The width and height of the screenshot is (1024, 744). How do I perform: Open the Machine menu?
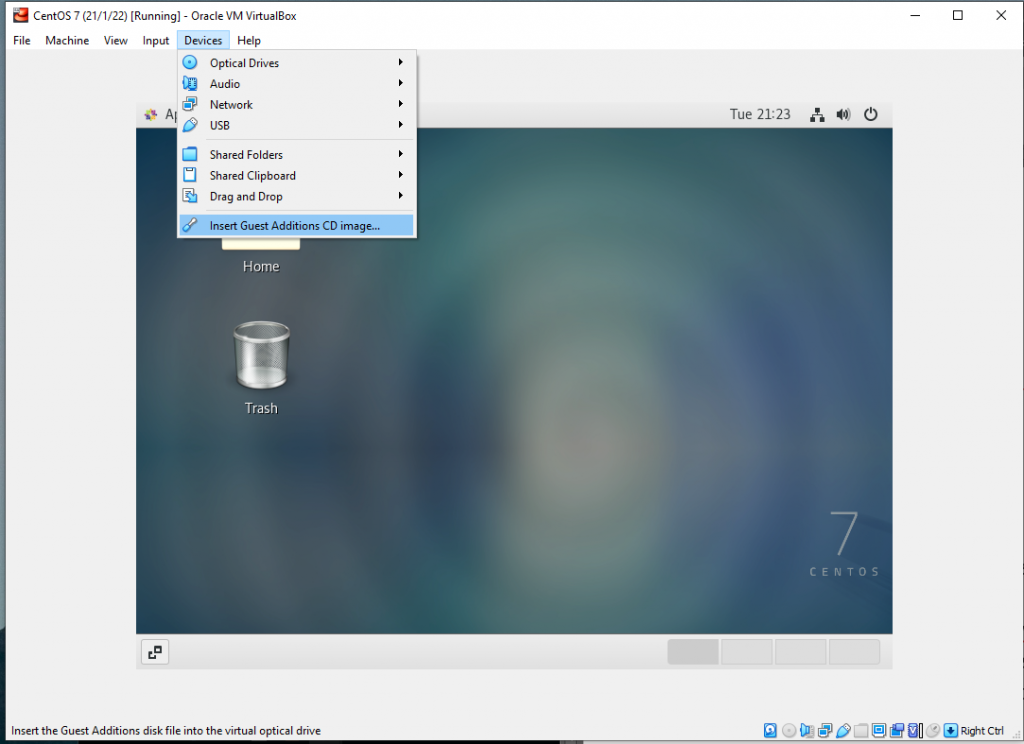[x=67, y=40]
